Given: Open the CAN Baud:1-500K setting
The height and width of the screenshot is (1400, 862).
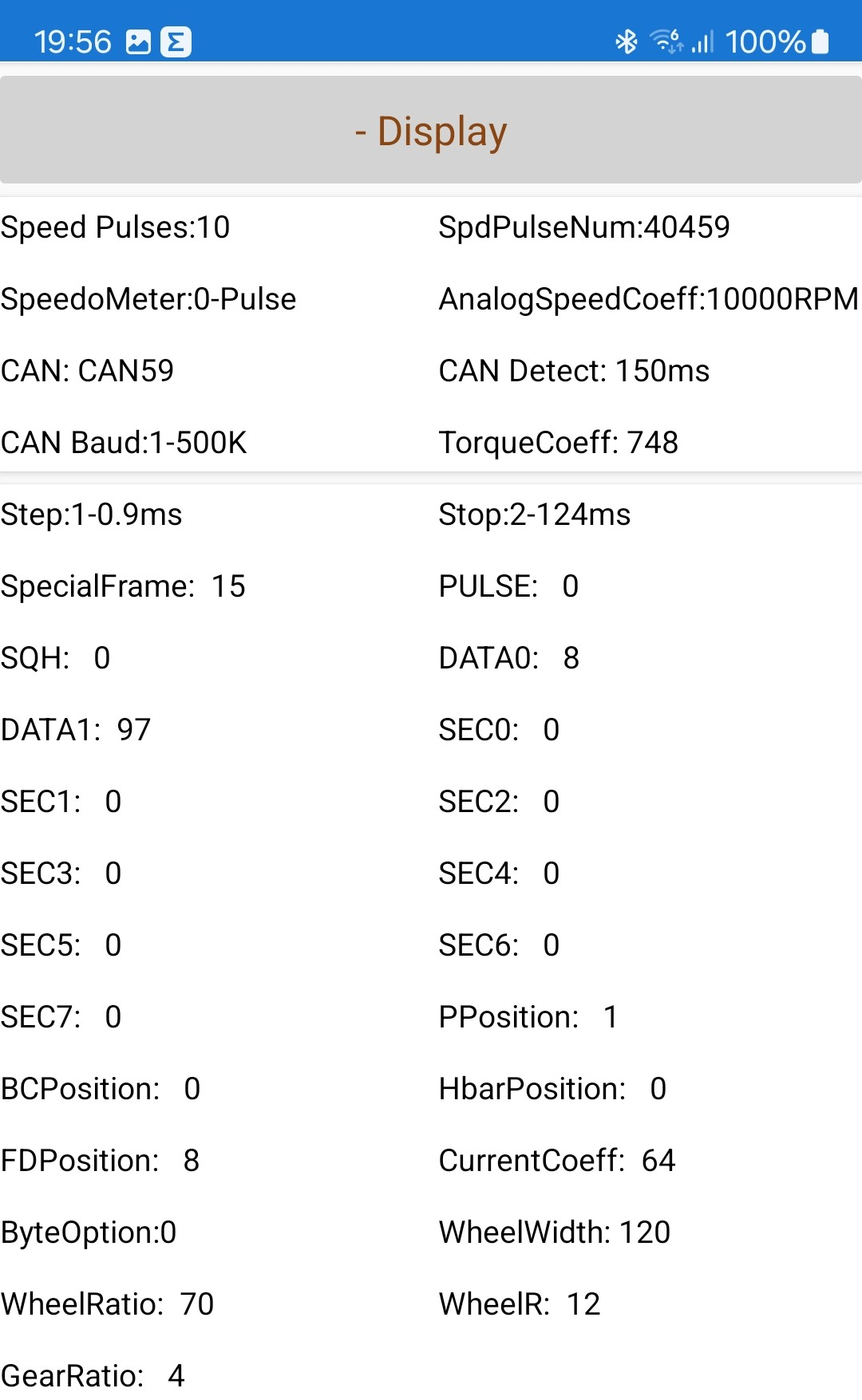Looking at the screenshot, I should (124, 443).
